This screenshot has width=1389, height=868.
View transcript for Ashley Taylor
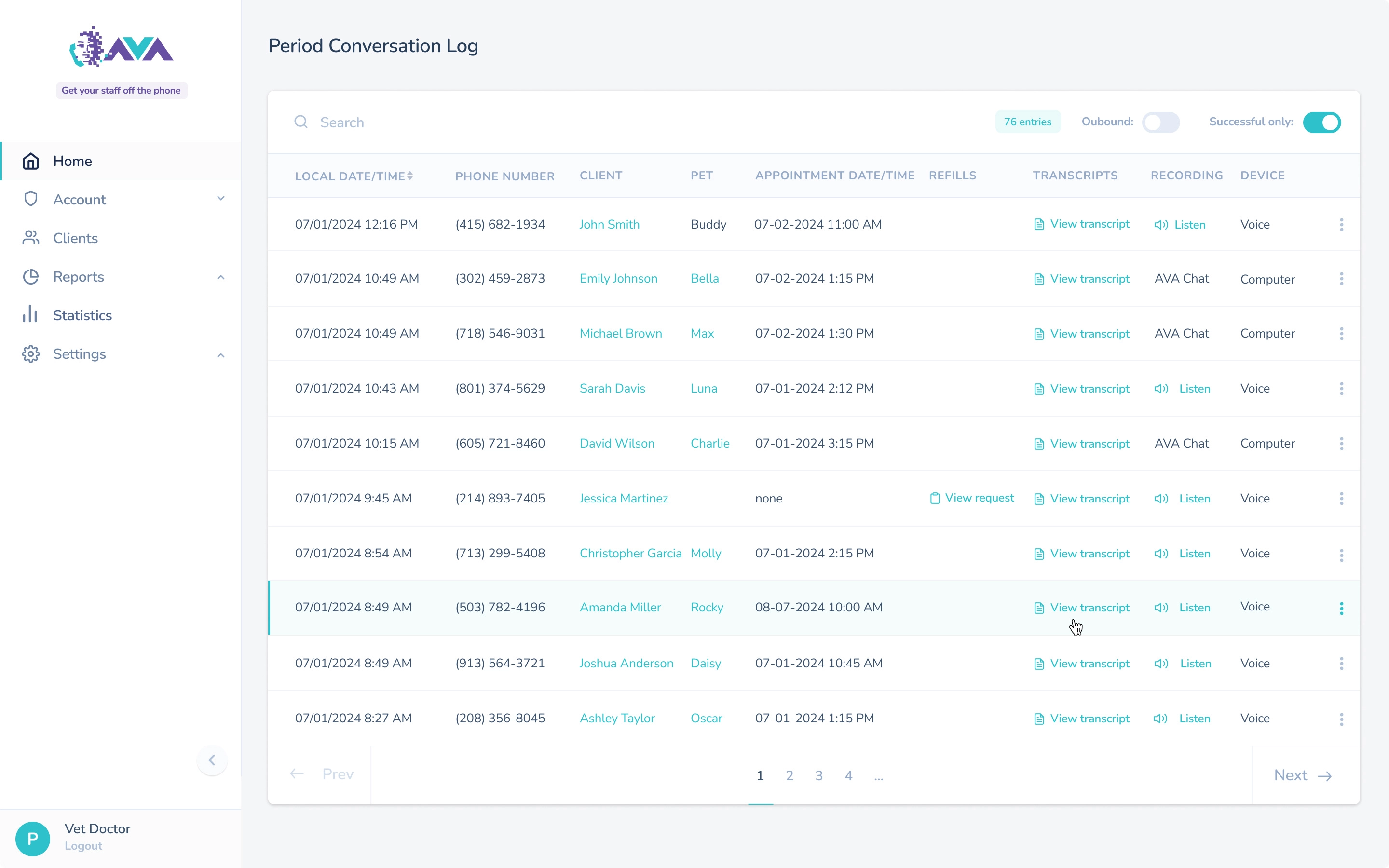[x=1081, y=719]
